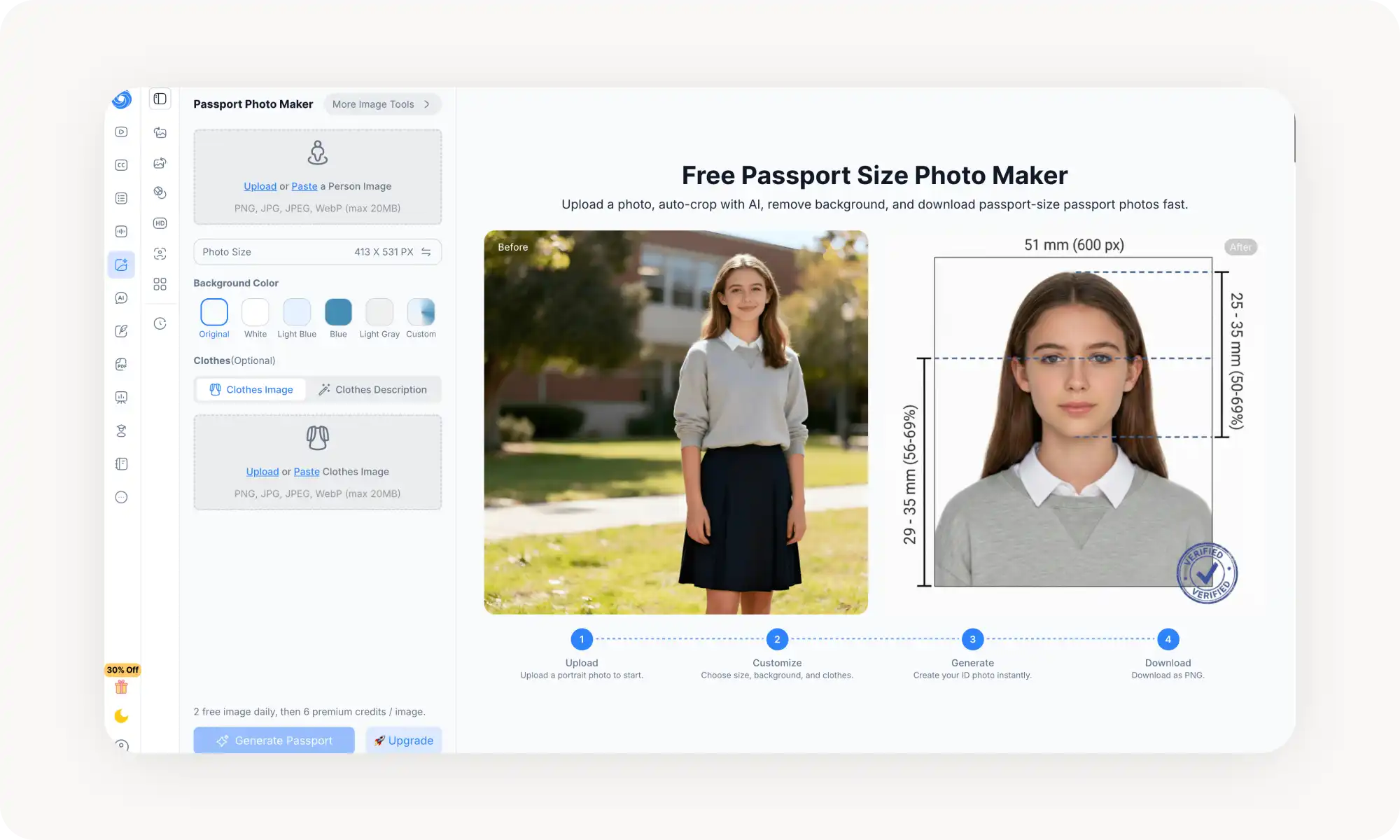Switch to the Clothes Description tab
Screen dimensions: 1400x840
pyautogui.click(x=374, y=389)
